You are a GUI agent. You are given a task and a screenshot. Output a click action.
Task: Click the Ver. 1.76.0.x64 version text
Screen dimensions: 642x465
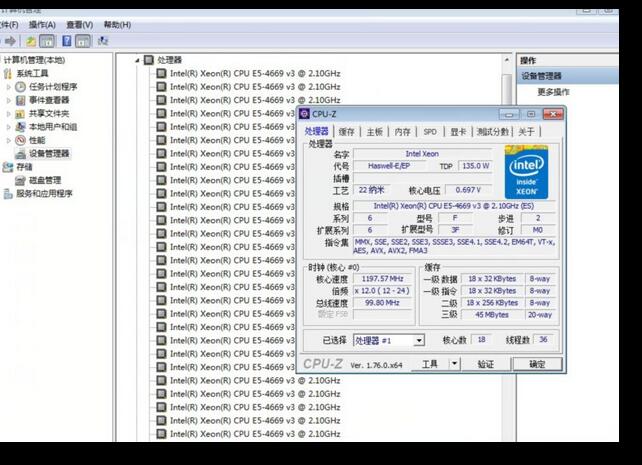pyautogui.click(x=376, y=365)
